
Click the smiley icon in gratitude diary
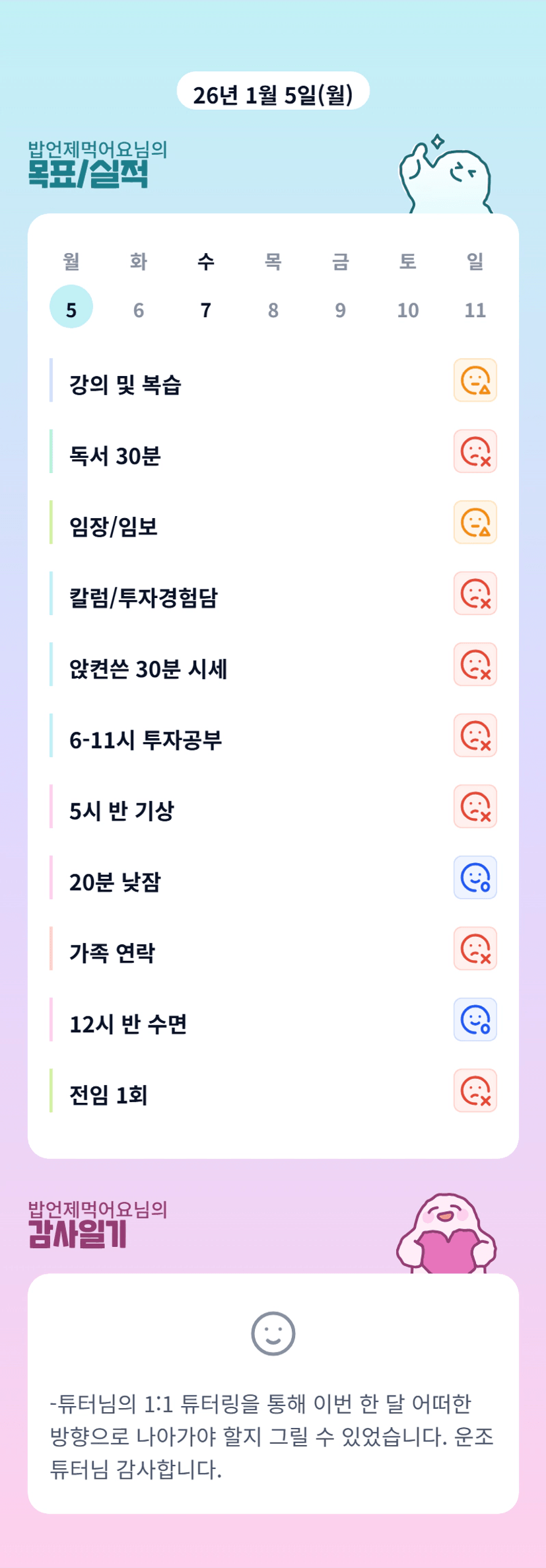tap(273, 1333)
